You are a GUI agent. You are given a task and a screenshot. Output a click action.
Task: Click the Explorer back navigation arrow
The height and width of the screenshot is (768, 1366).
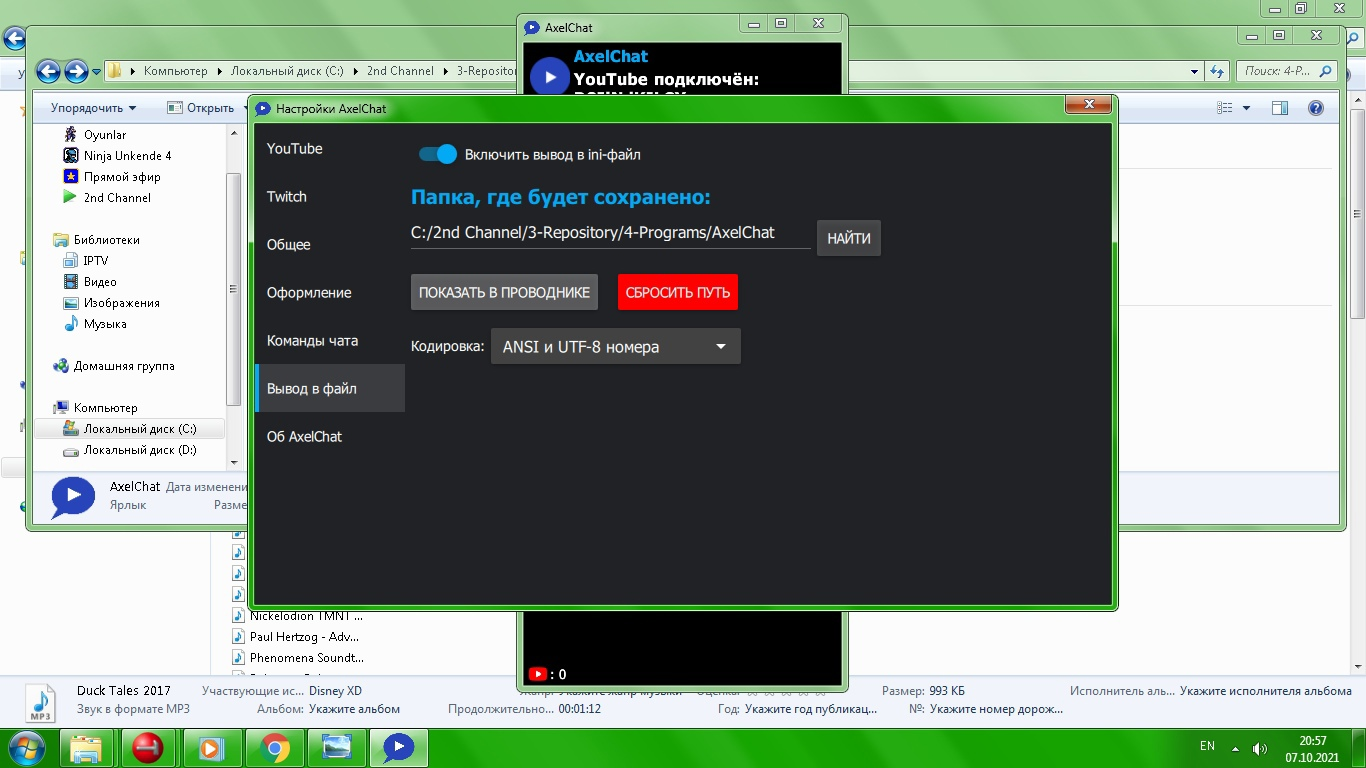[48, 71]
